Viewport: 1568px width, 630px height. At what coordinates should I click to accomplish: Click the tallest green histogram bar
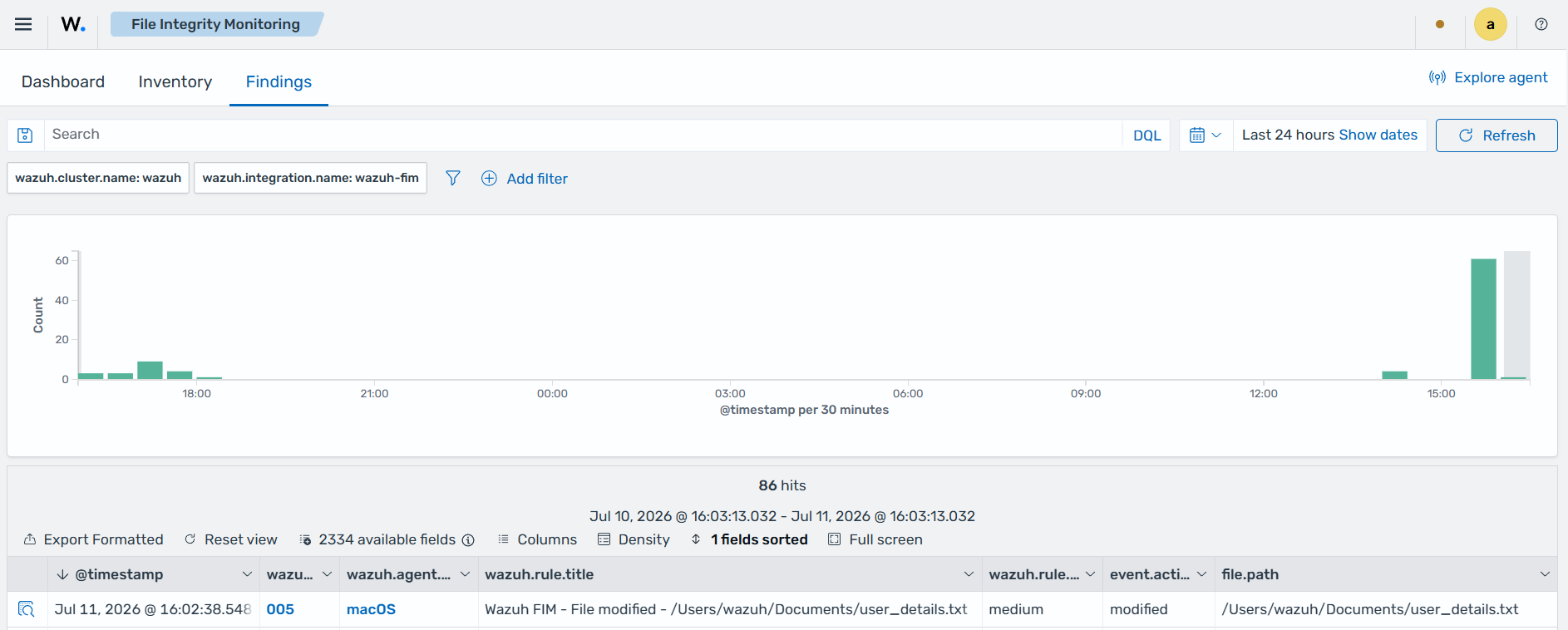click(1483, 319)
